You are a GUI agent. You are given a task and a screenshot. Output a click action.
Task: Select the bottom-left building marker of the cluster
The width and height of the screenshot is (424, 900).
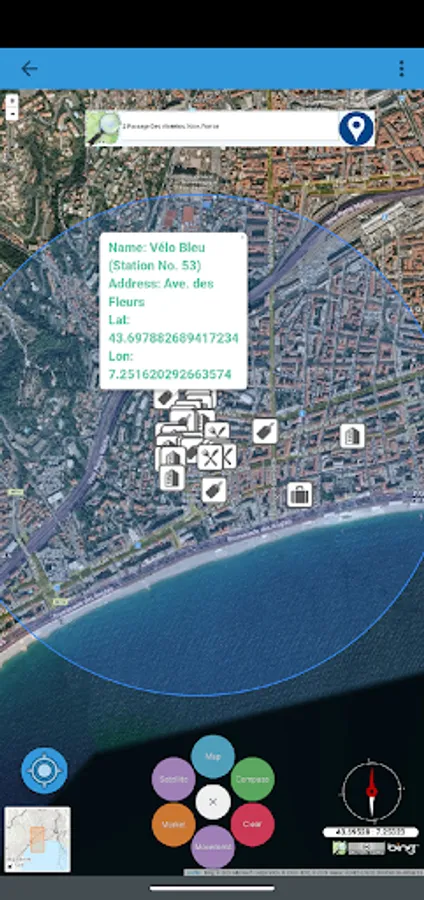click(x=172, y=478)
